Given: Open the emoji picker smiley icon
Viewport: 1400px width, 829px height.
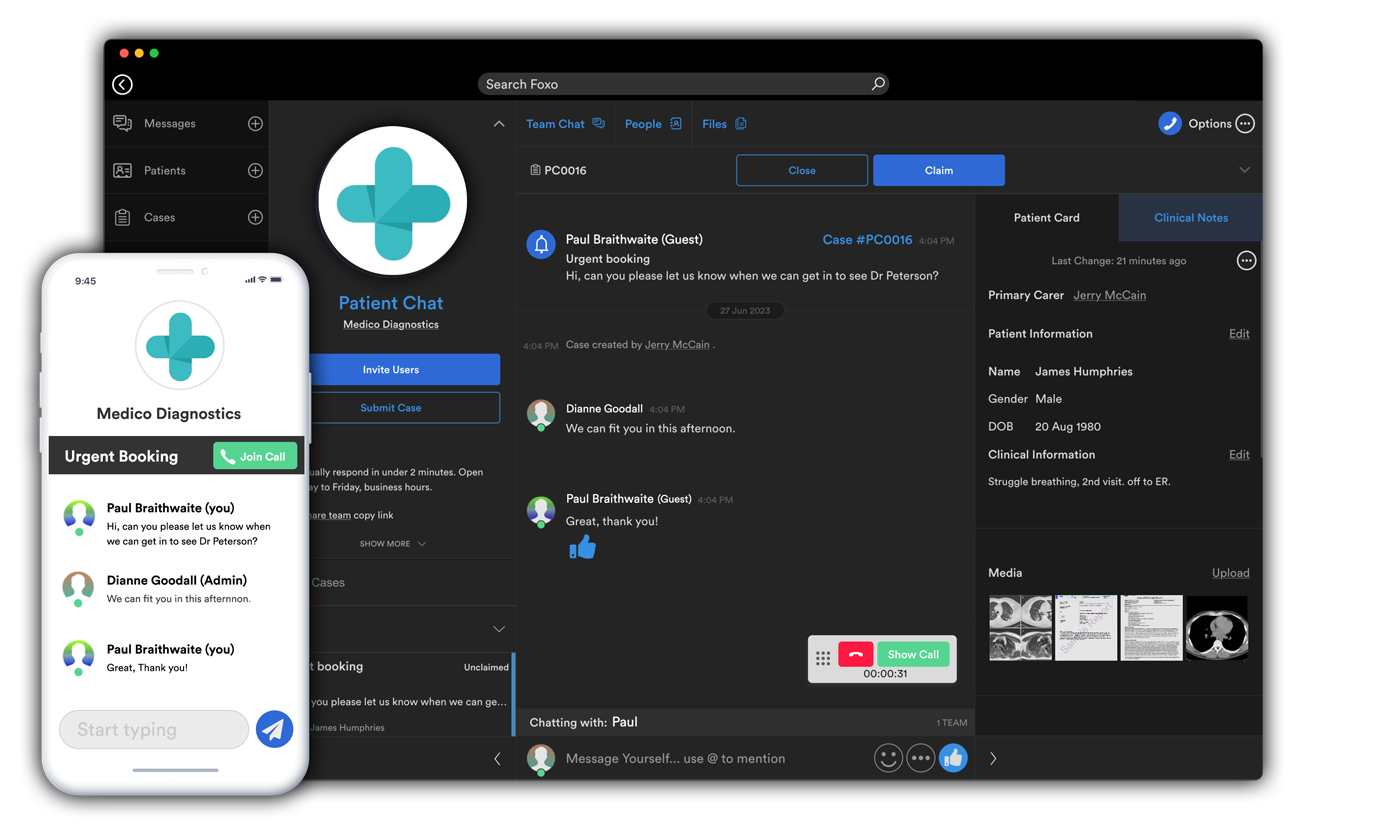Looking at the screenshot, I should (x=888, y=759).
